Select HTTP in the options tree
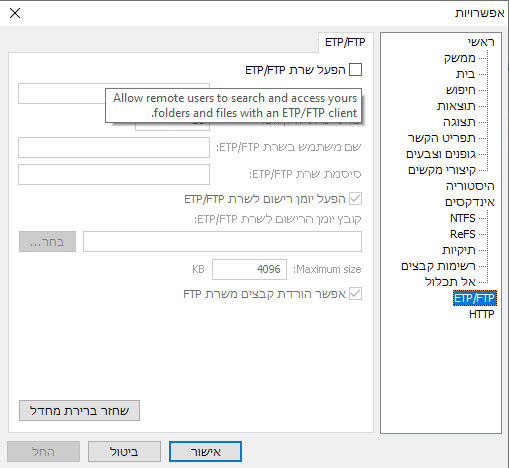 click(x=481, y=314)
